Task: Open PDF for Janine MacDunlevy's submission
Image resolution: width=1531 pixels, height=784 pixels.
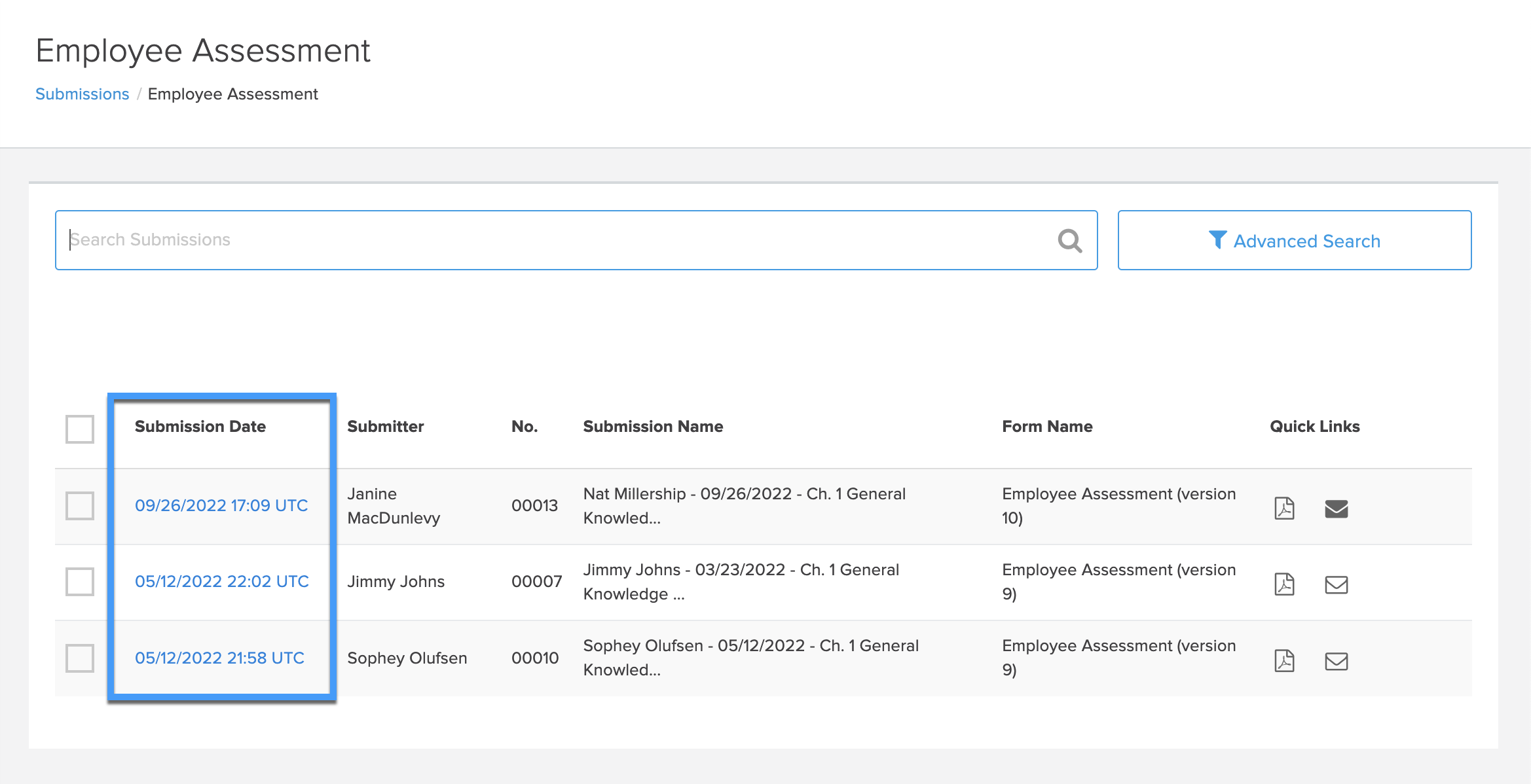Action: click(x=1284, y=508)
